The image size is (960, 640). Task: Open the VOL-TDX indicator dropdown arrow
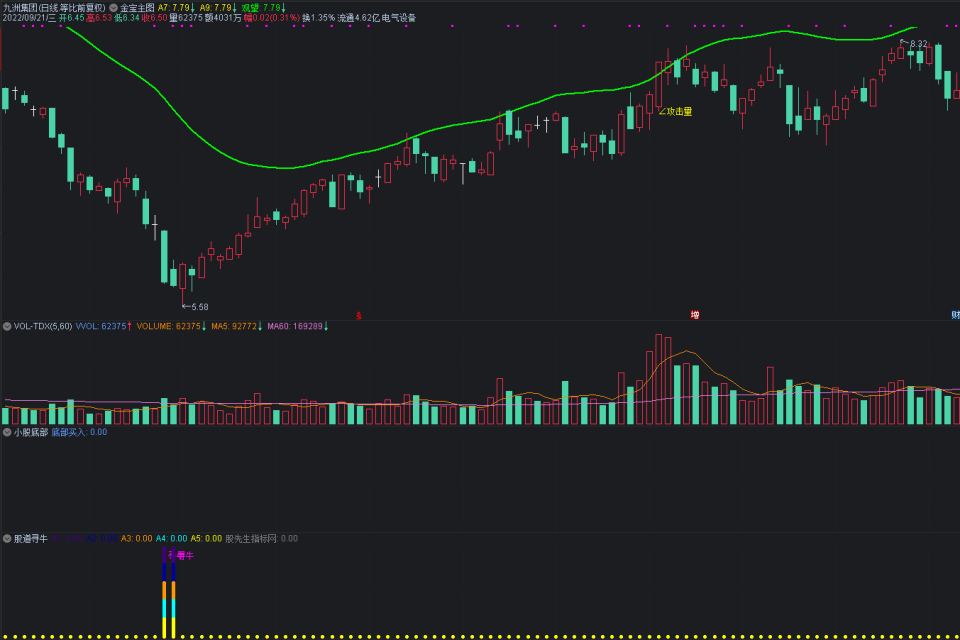[x=7, y=326]
